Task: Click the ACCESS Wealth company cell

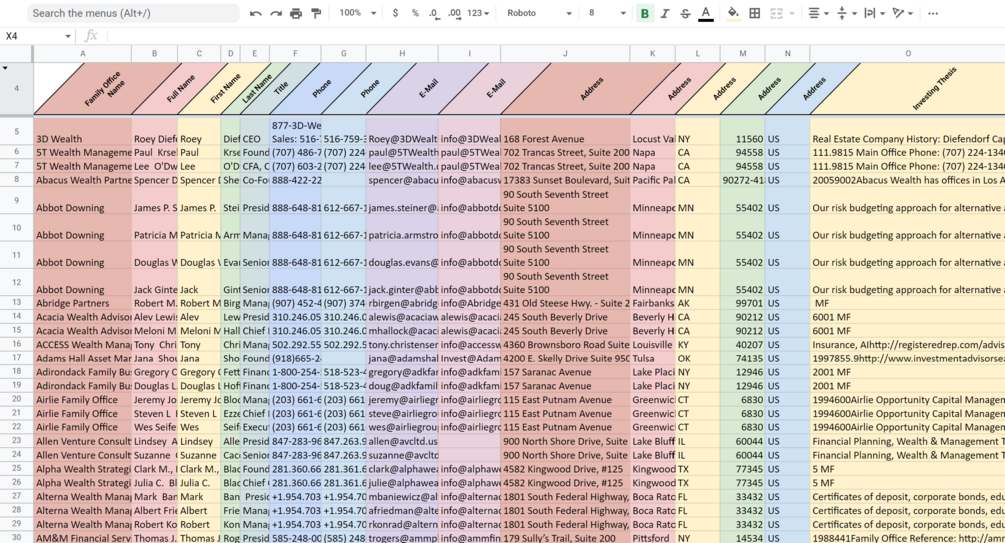Action: [x=83, y=345]
